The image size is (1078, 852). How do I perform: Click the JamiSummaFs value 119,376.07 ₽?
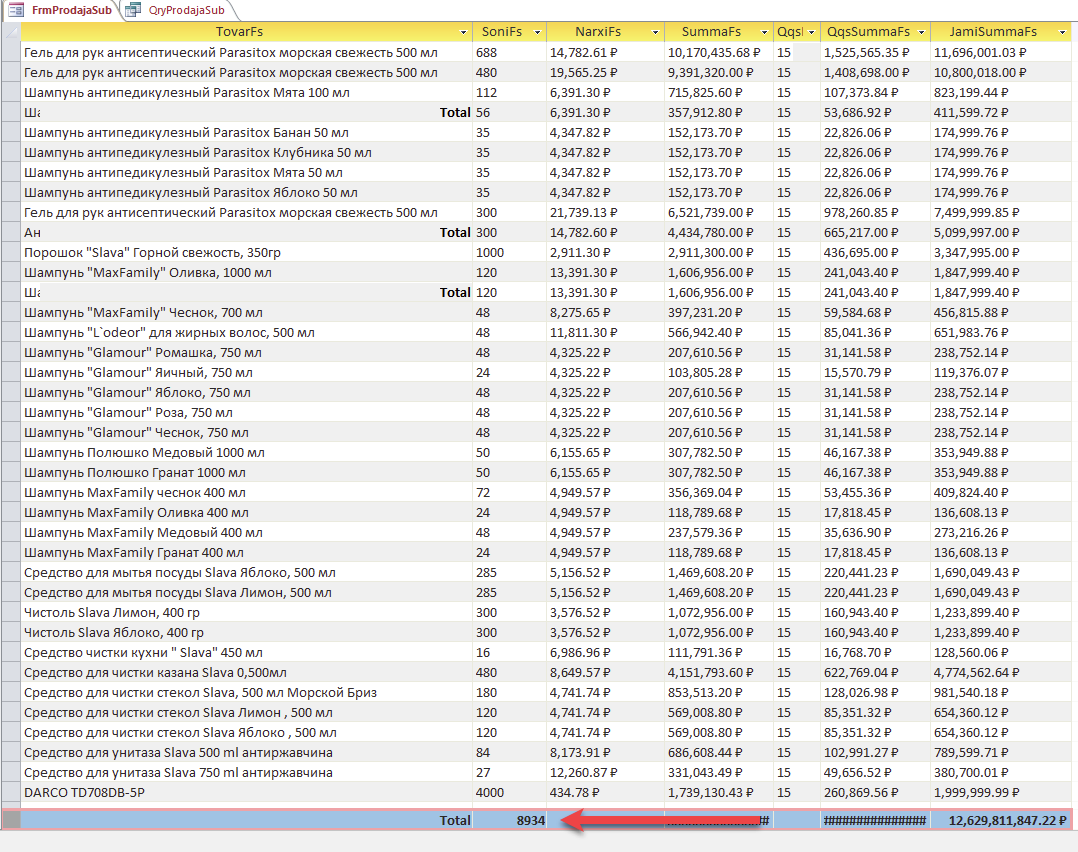971,372
